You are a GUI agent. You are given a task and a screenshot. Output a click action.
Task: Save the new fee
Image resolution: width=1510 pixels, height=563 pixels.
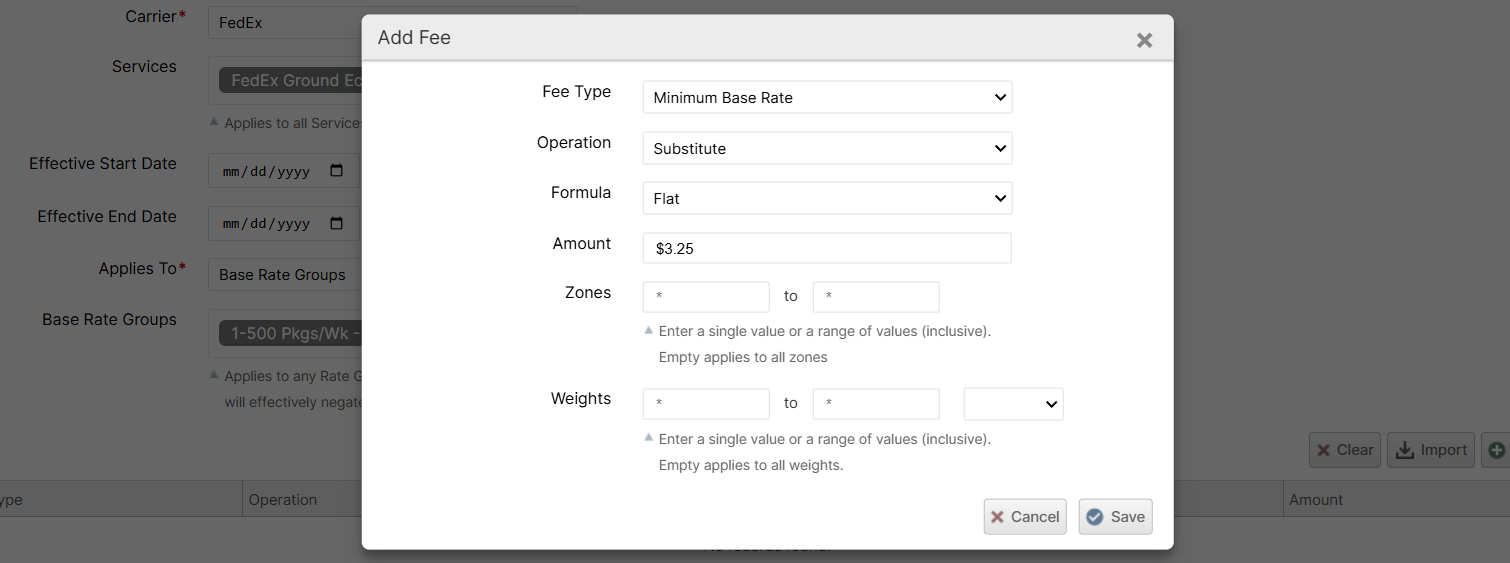click(1115, 517)
